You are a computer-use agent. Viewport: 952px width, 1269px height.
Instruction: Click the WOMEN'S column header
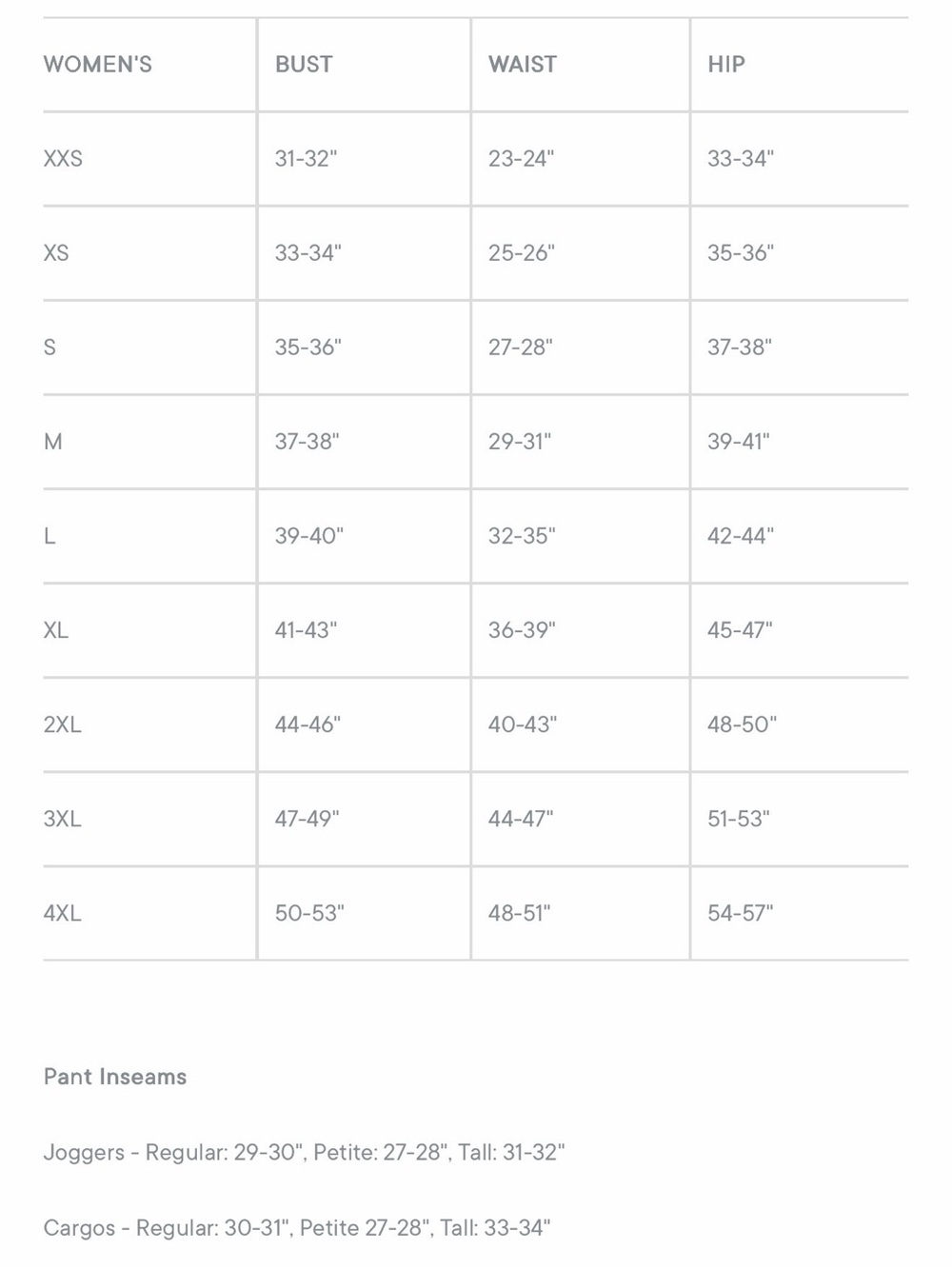[97, 65]
